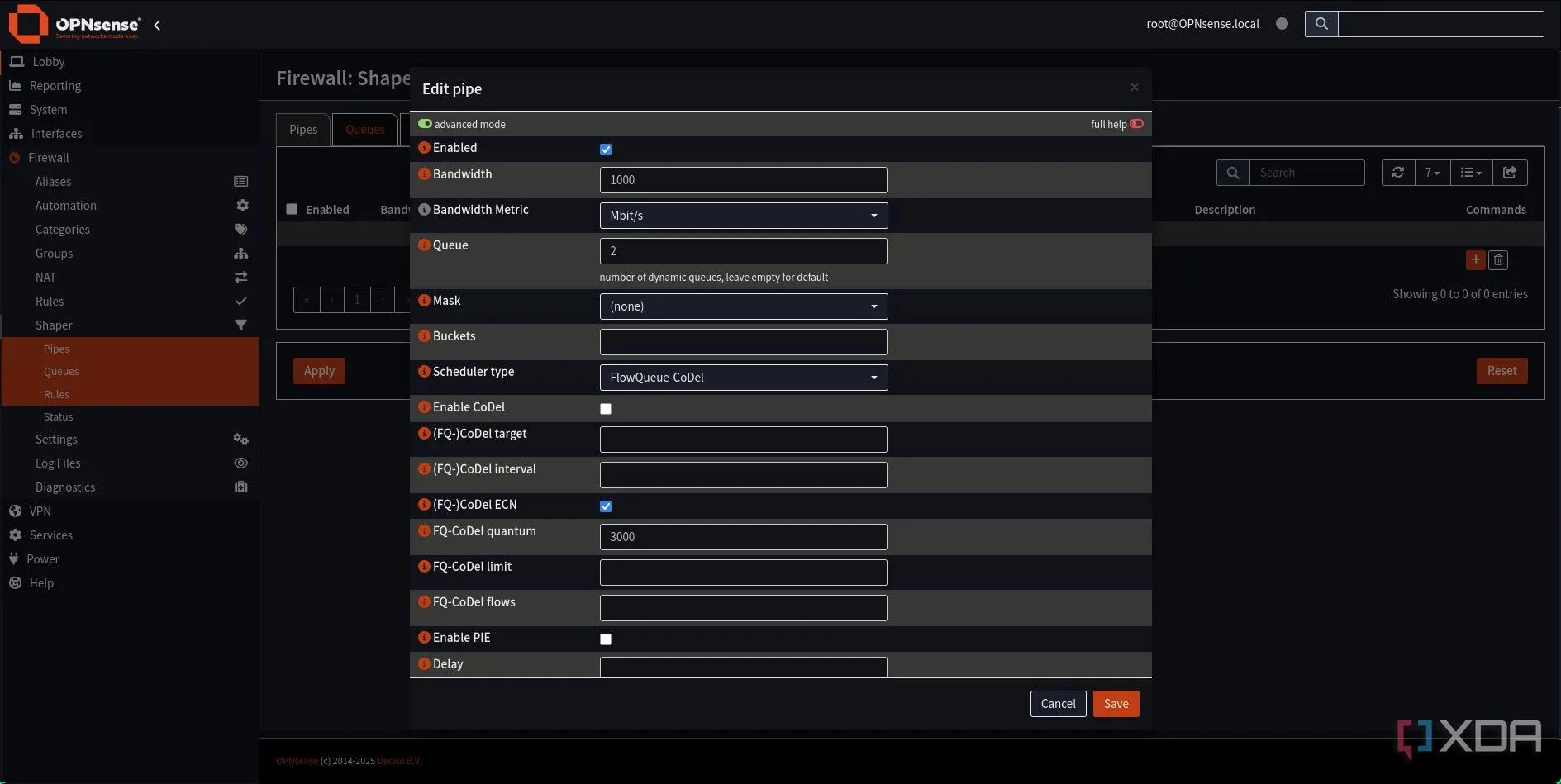Click the info icon beside FQ-CoDel limit
This screenshot has height=784, width=1561.
424,567
